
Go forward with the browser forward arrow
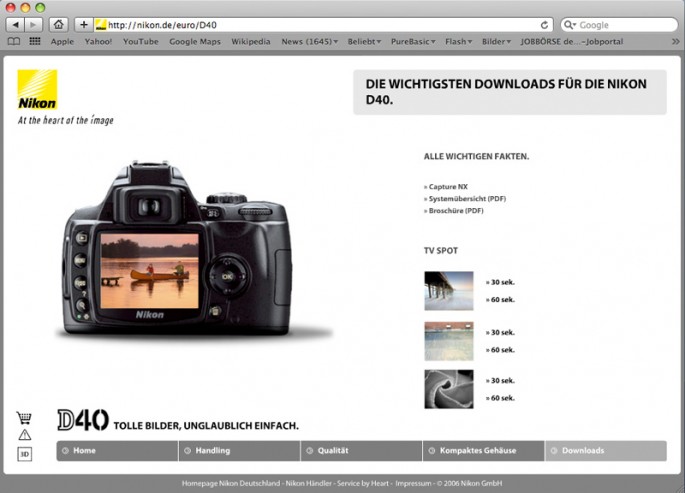[34, 25]
